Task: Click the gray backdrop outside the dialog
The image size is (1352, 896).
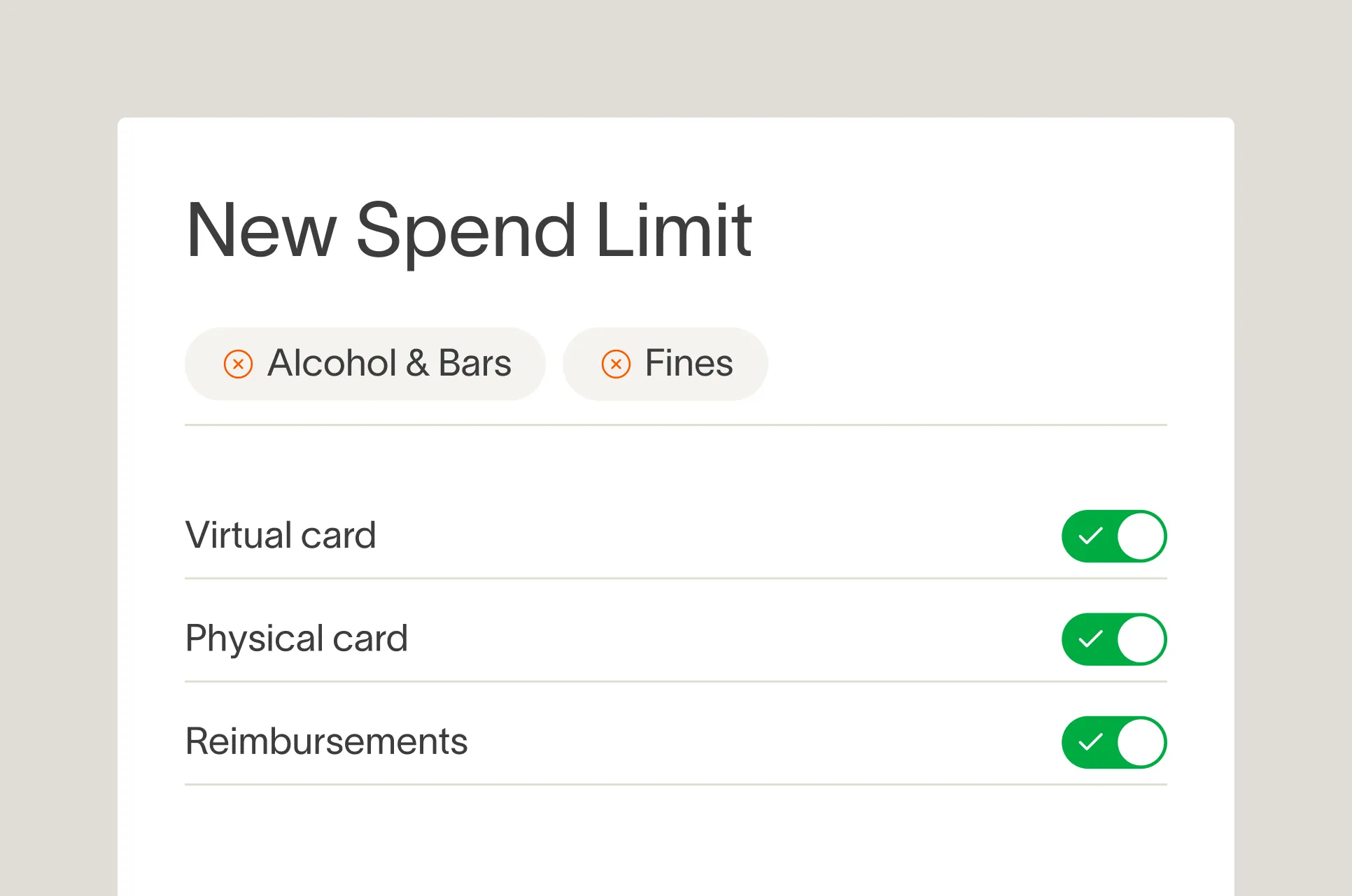Action: (676, 56)
